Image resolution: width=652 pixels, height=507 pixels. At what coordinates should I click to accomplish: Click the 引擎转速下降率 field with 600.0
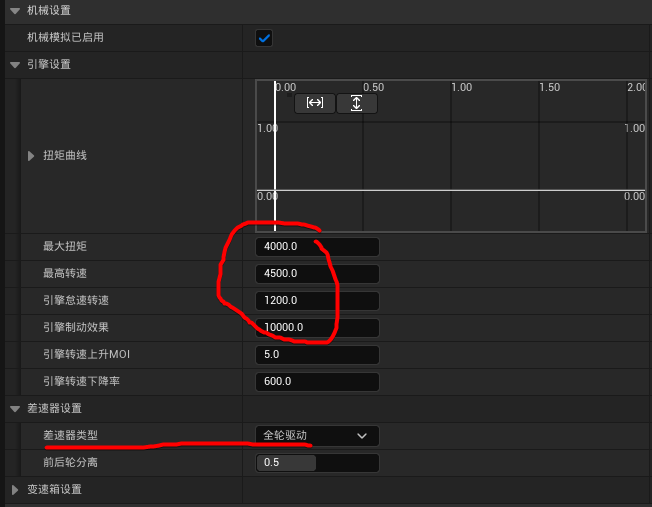(317, 382)
